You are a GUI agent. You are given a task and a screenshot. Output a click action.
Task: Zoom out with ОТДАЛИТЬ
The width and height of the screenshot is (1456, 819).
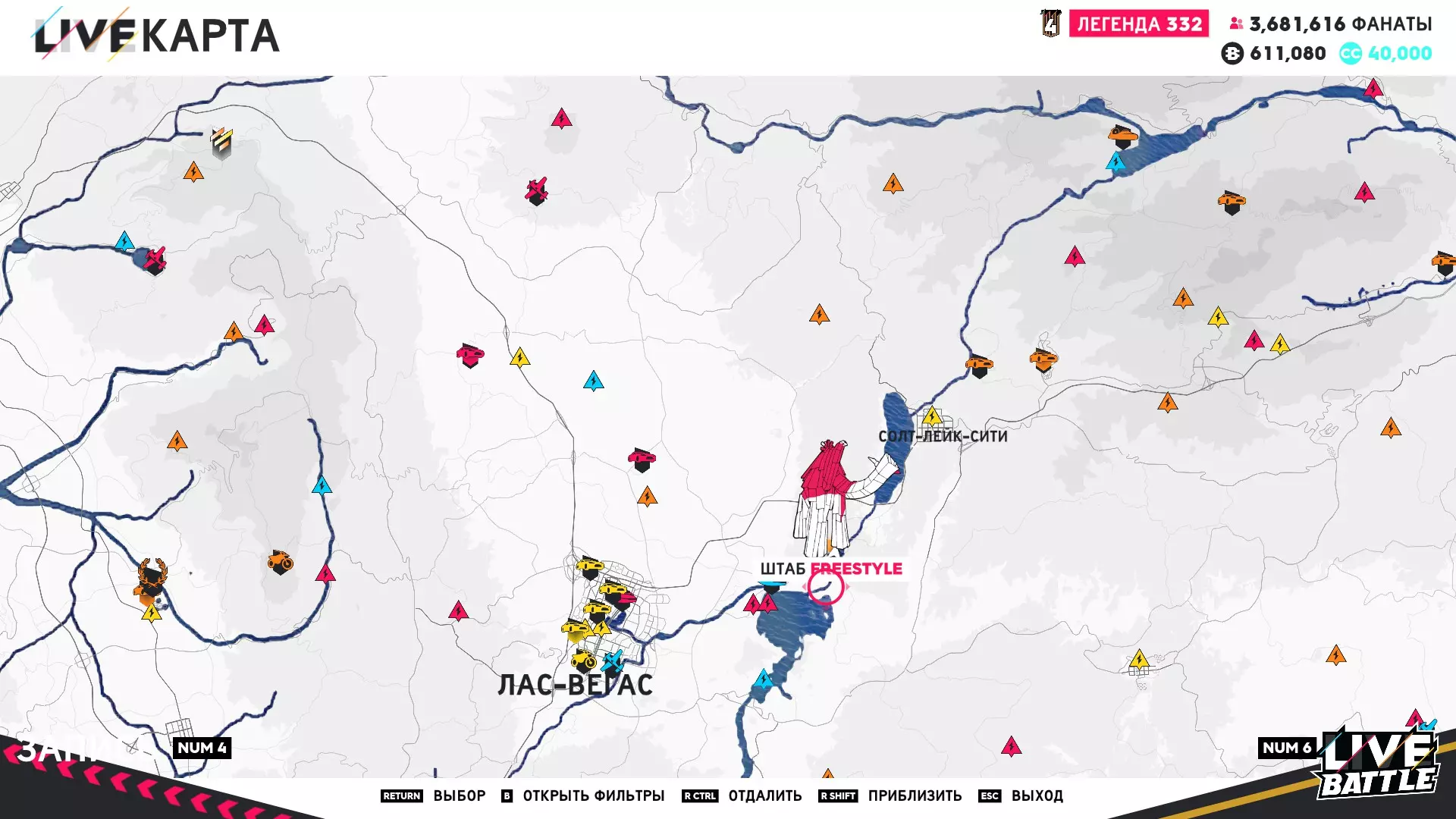pyautogui.click(x=764, y=795)
